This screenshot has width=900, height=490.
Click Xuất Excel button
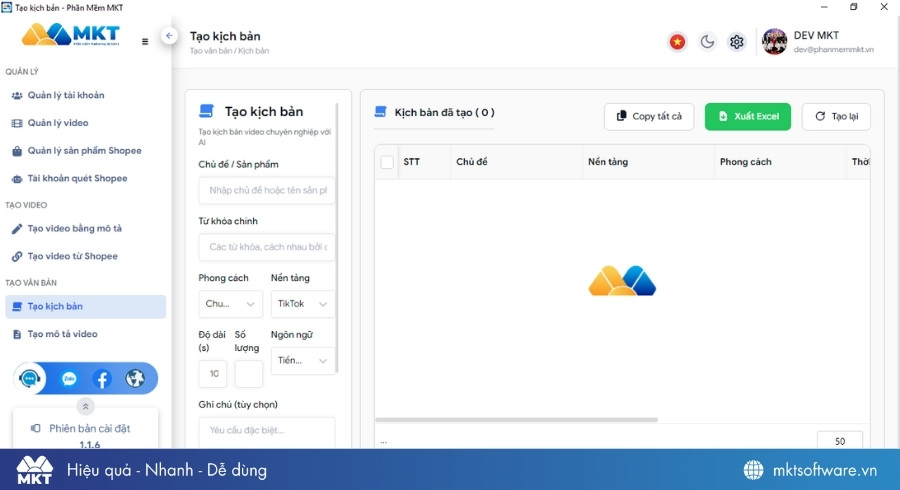(x=747, y=116)
